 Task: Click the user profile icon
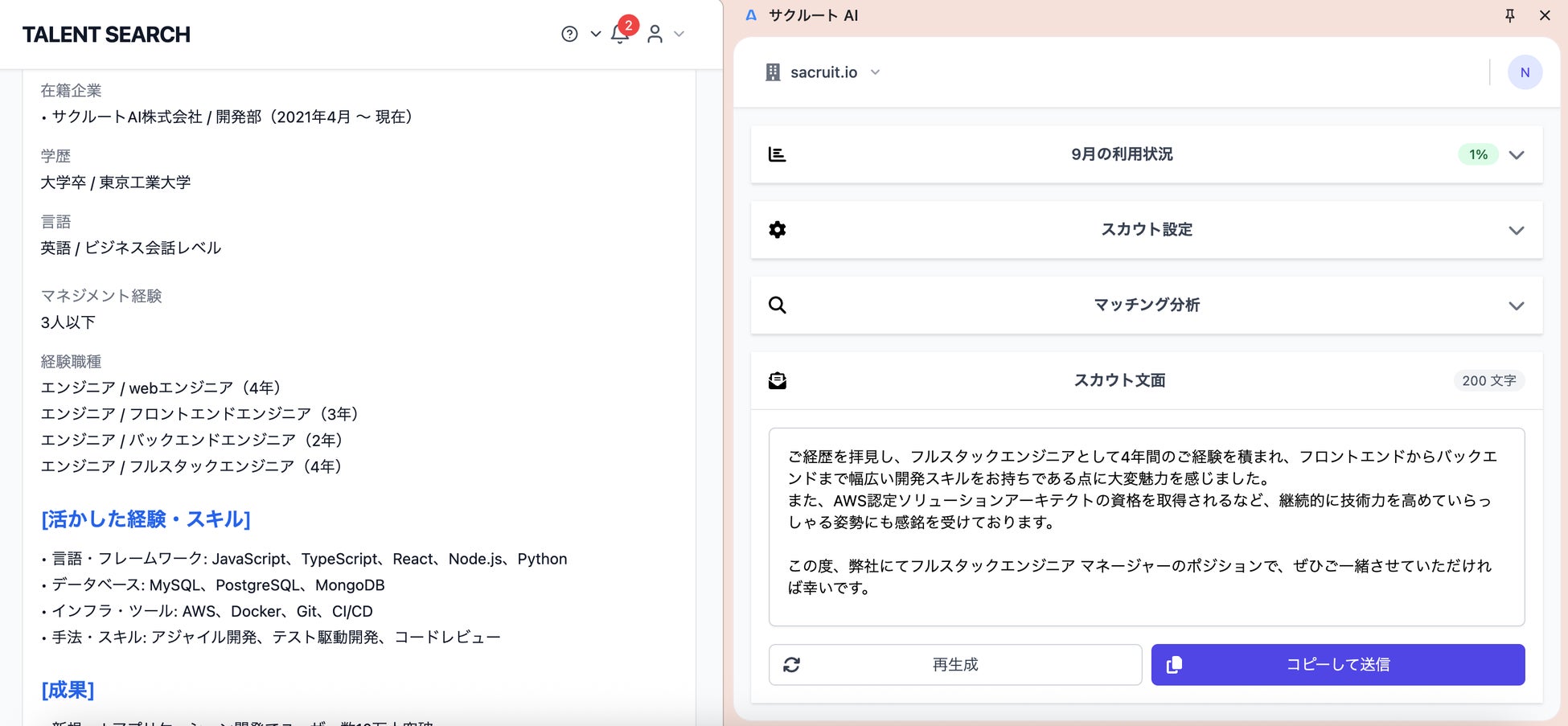pyautogui.click(x=655, y=34)
